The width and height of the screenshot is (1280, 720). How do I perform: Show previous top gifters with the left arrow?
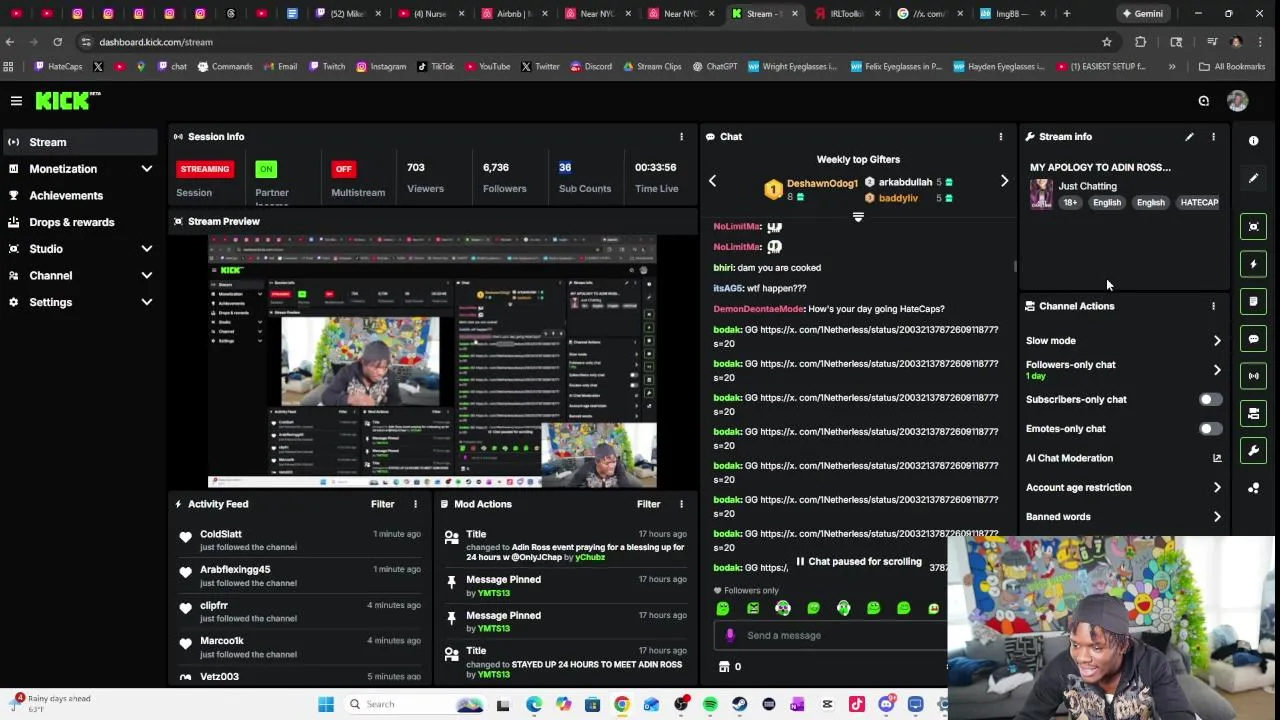pos(712,182)
